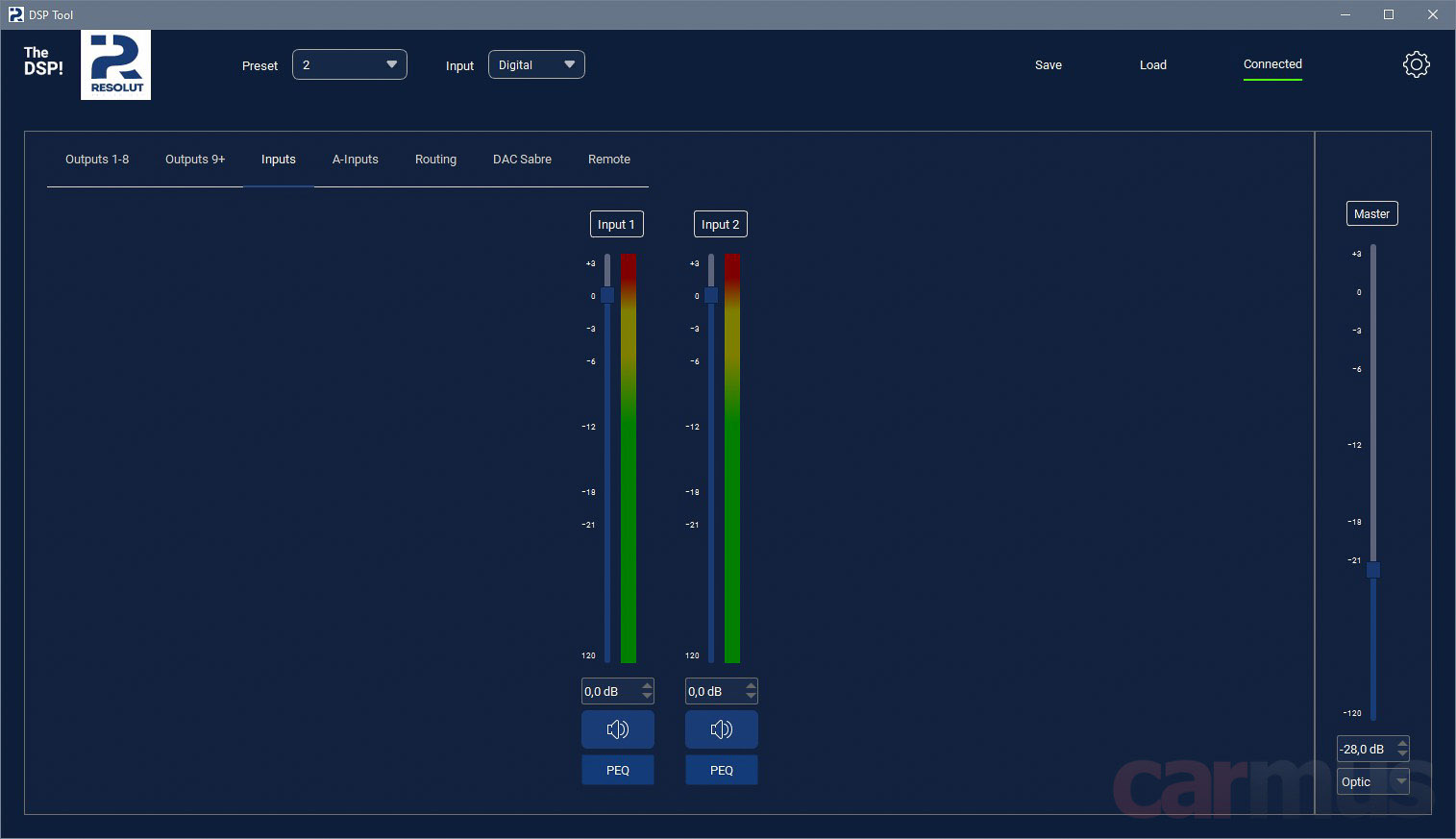Click the DSP Tool title bar icon
The height and width of the screenshot is (839, 1456).
point(15,14)
